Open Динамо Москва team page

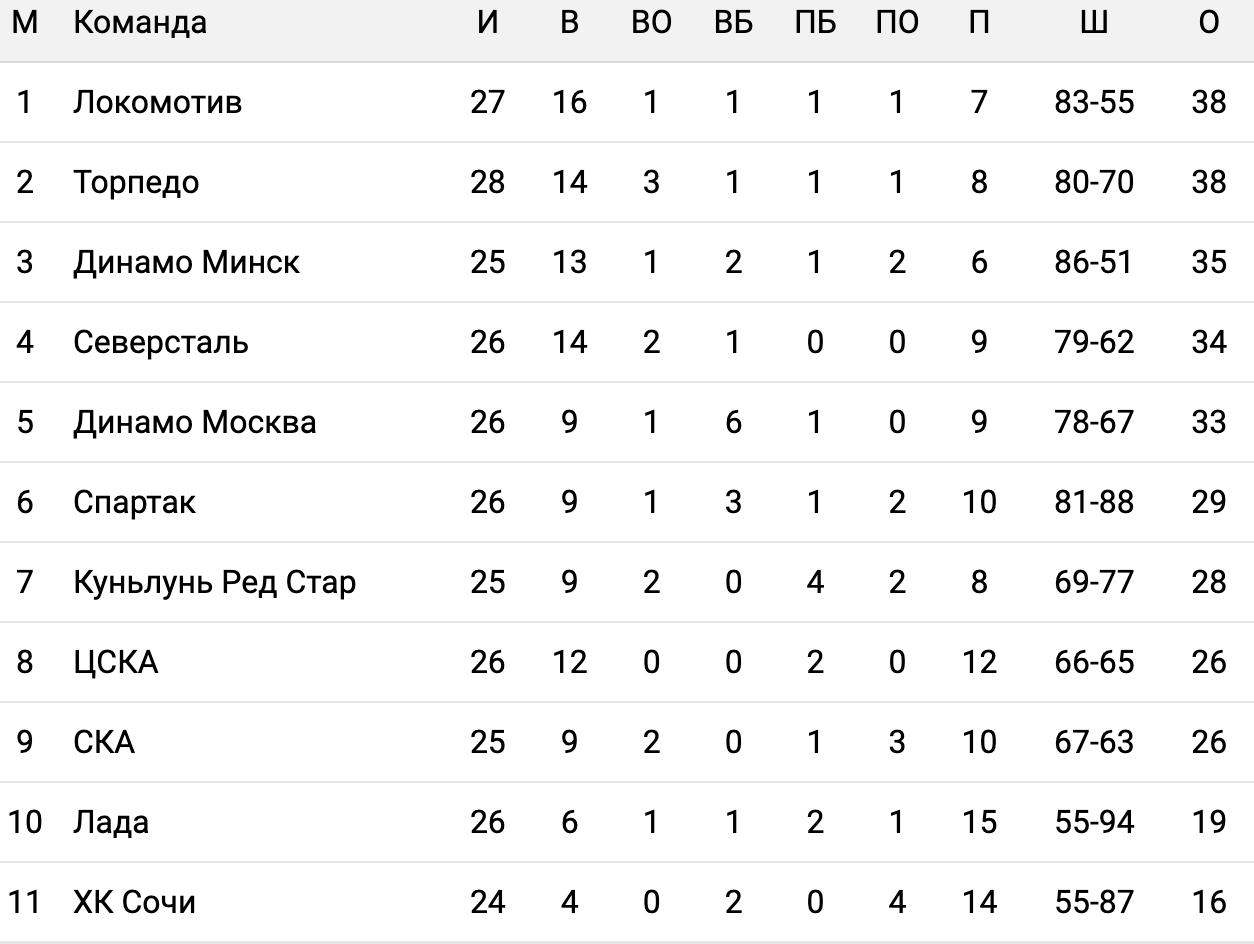[x=194, y=422]
